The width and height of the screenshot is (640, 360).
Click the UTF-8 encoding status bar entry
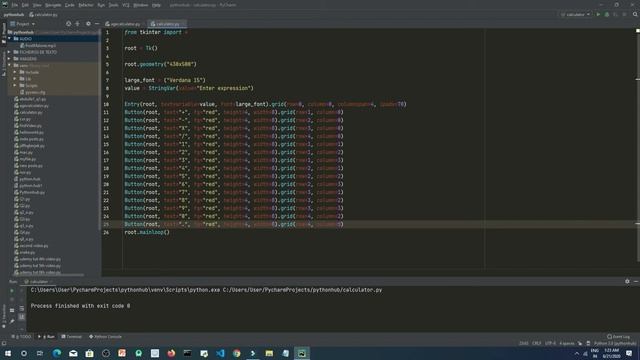tap(550, 343)
